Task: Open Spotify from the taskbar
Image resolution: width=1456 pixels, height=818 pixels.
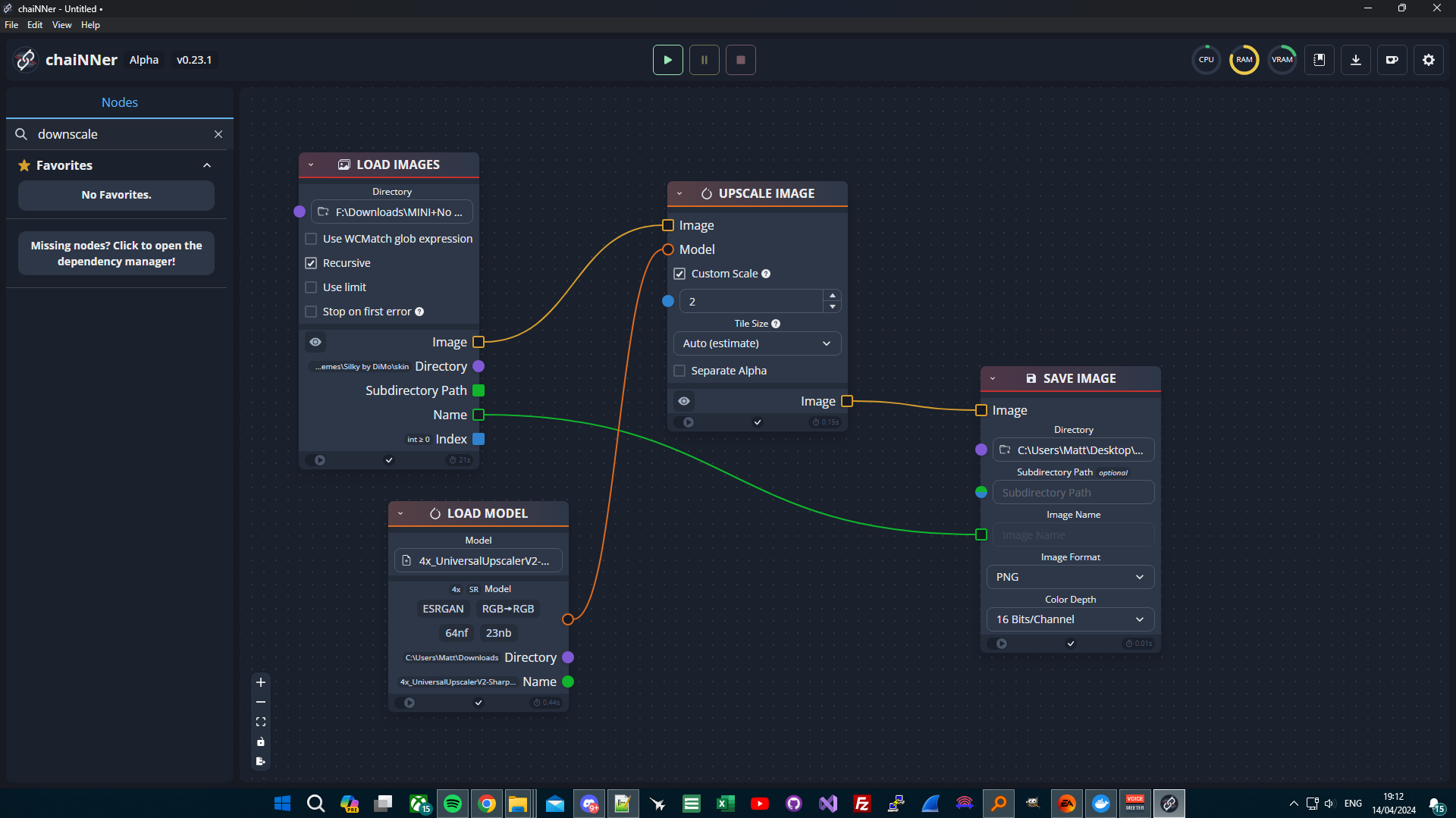Action: (x=453, y=804)
